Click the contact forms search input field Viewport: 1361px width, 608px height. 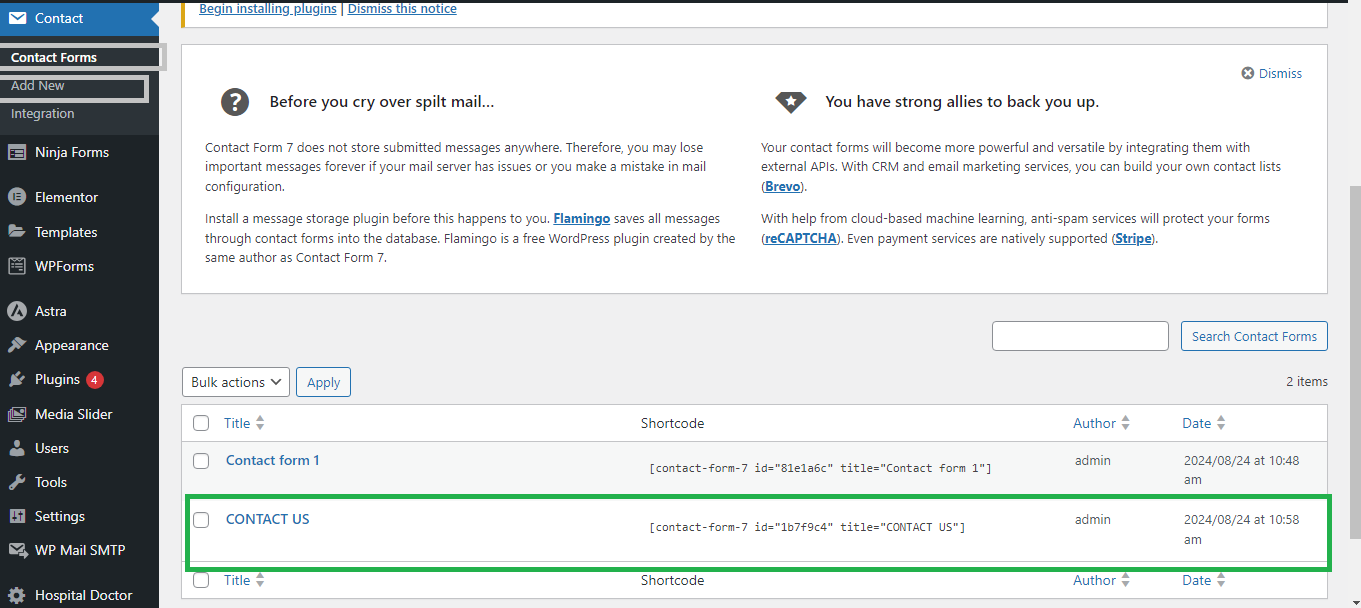click(x=1080, y=336)
